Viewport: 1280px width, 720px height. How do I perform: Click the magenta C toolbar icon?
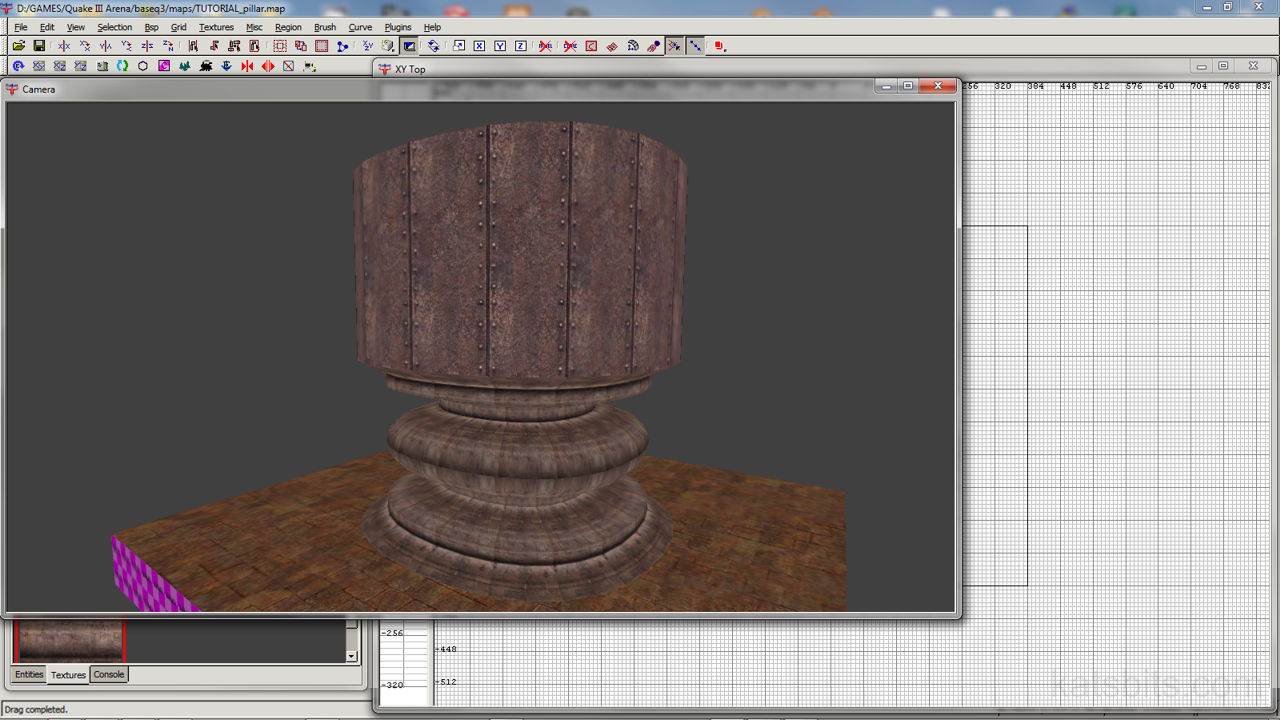click(164, 66)
